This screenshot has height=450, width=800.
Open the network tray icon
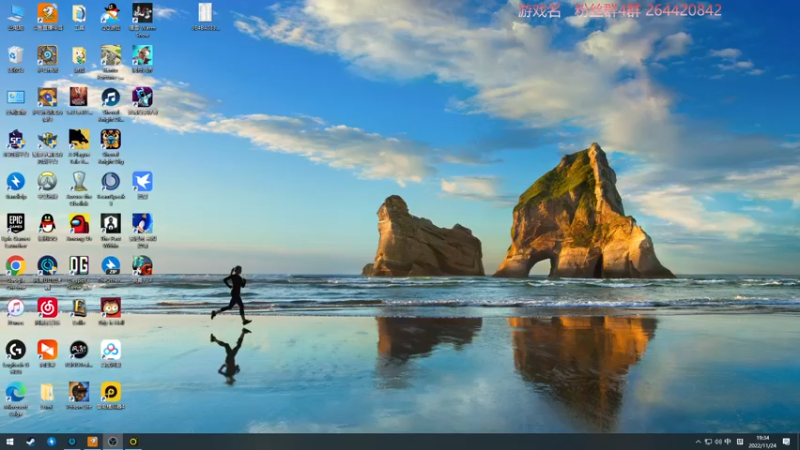(x=708, y=442)
